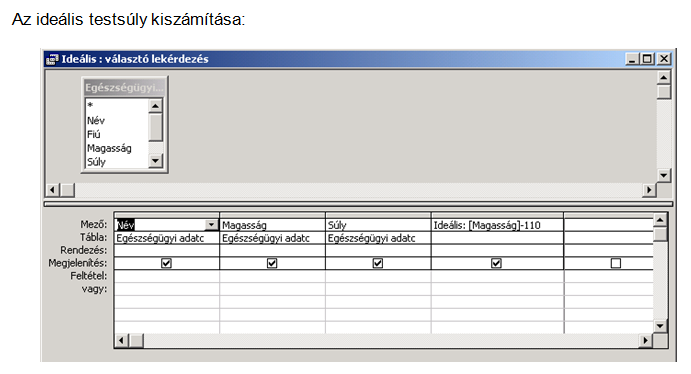Screen dimensions: 691x374
Task: Click the Tábla cell under the Magasság column
Action: click(272, 238)
